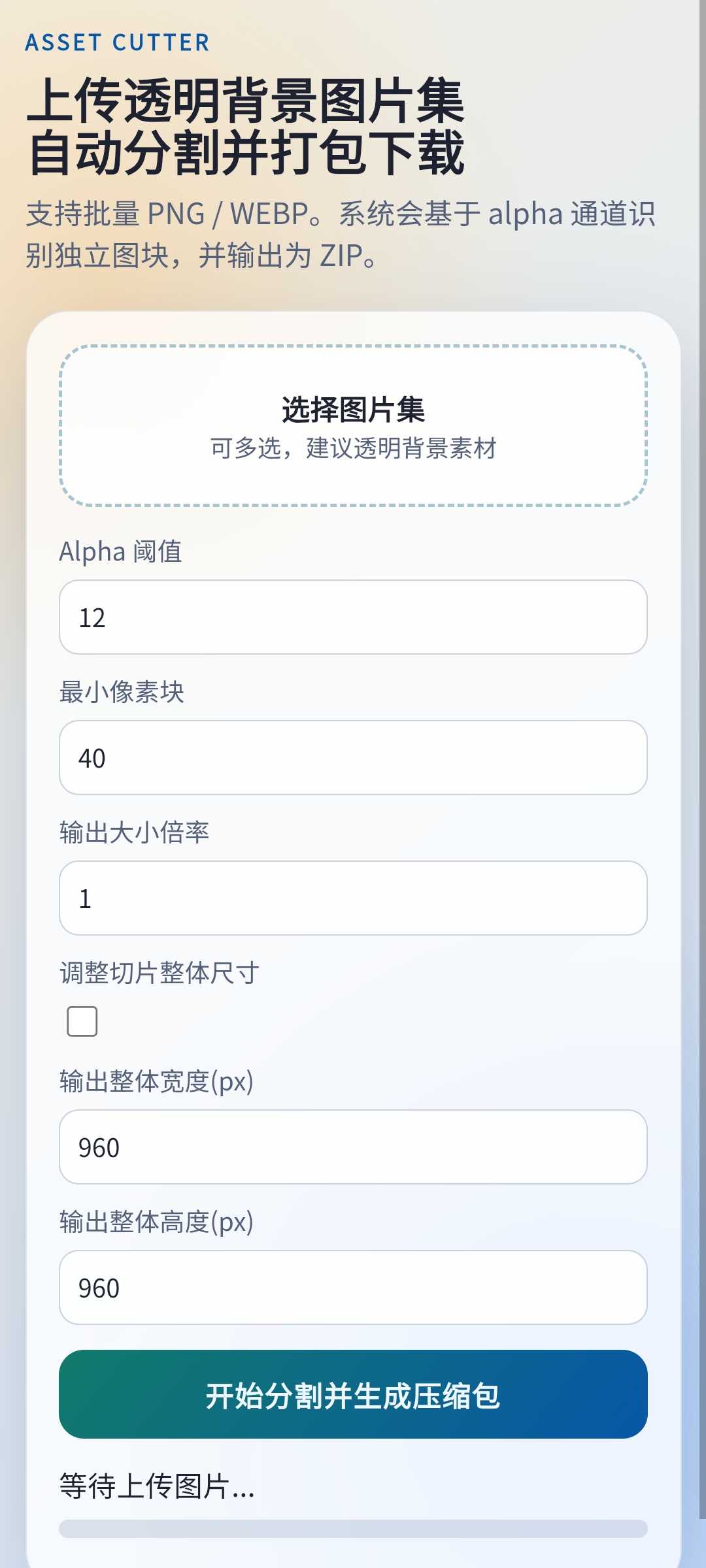706x1568 pixels.
Task: Click the 输出整体高度(px) label
Action: point(156,1222)
